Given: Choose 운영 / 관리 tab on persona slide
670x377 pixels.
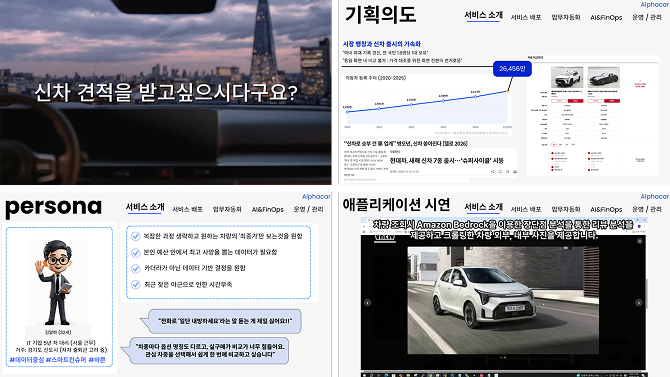Looking at the screenshot, I should pos(308,209).
